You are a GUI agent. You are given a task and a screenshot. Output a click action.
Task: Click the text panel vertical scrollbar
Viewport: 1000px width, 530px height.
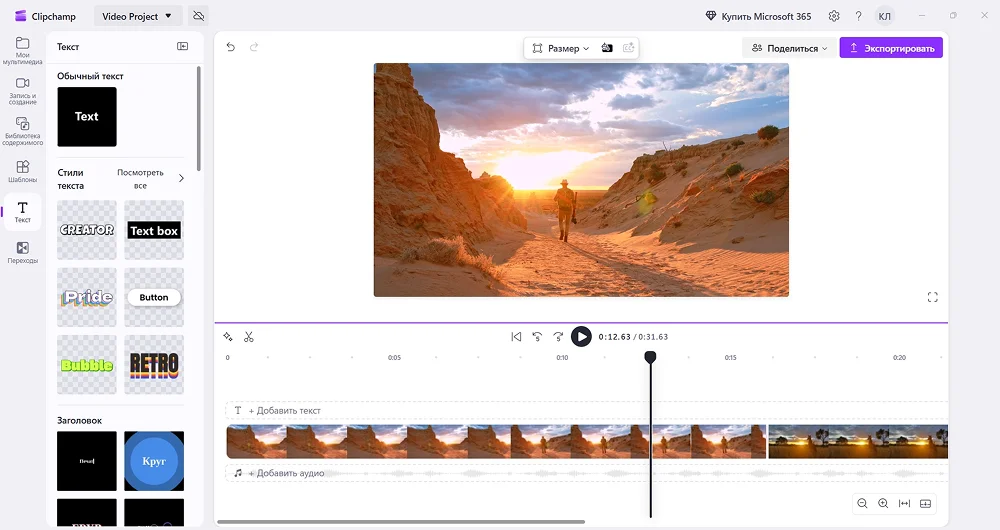point(198,119)
